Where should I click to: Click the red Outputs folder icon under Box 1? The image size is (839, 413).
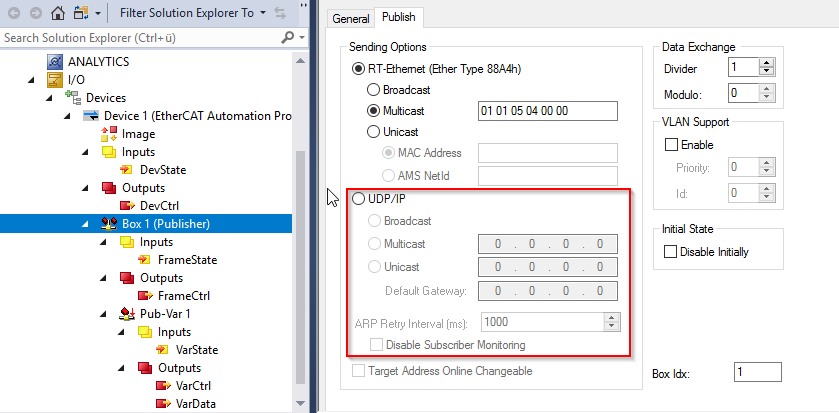pyautogui.click(x=127, y=278)
